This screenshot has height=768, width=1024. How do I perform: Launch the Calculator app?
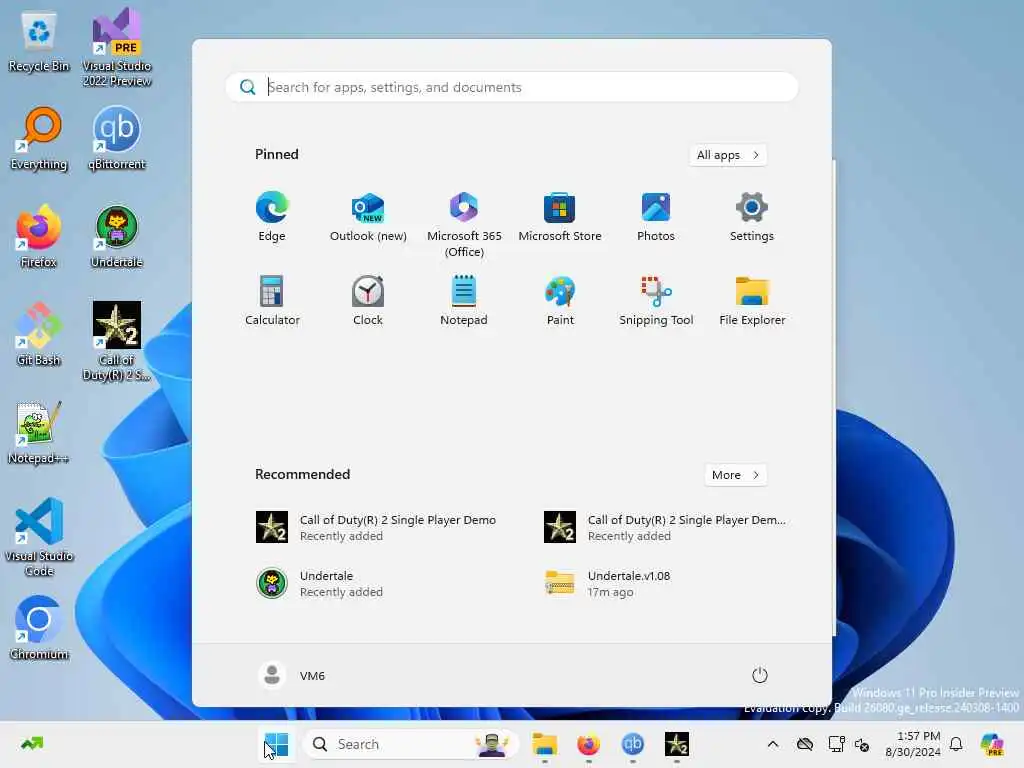[272, 300]
